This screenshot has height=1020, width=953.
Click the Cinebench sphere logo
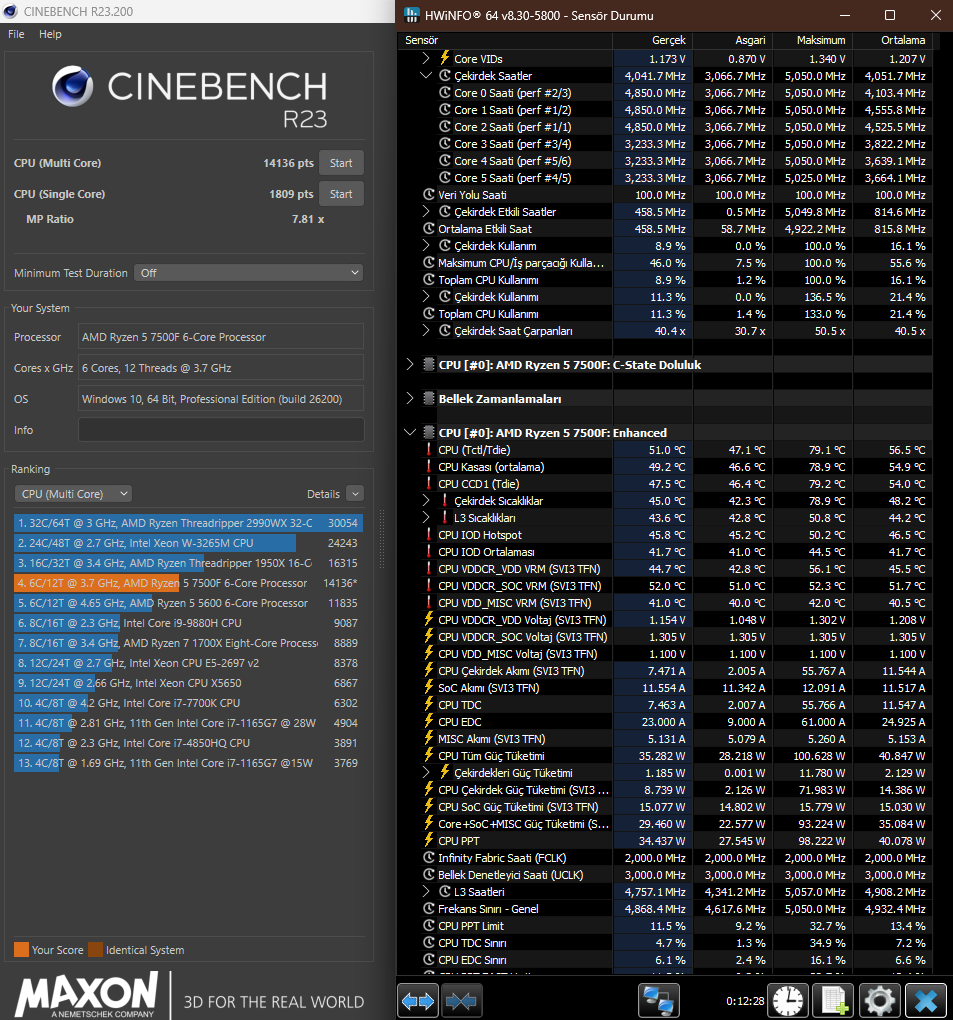72,87
